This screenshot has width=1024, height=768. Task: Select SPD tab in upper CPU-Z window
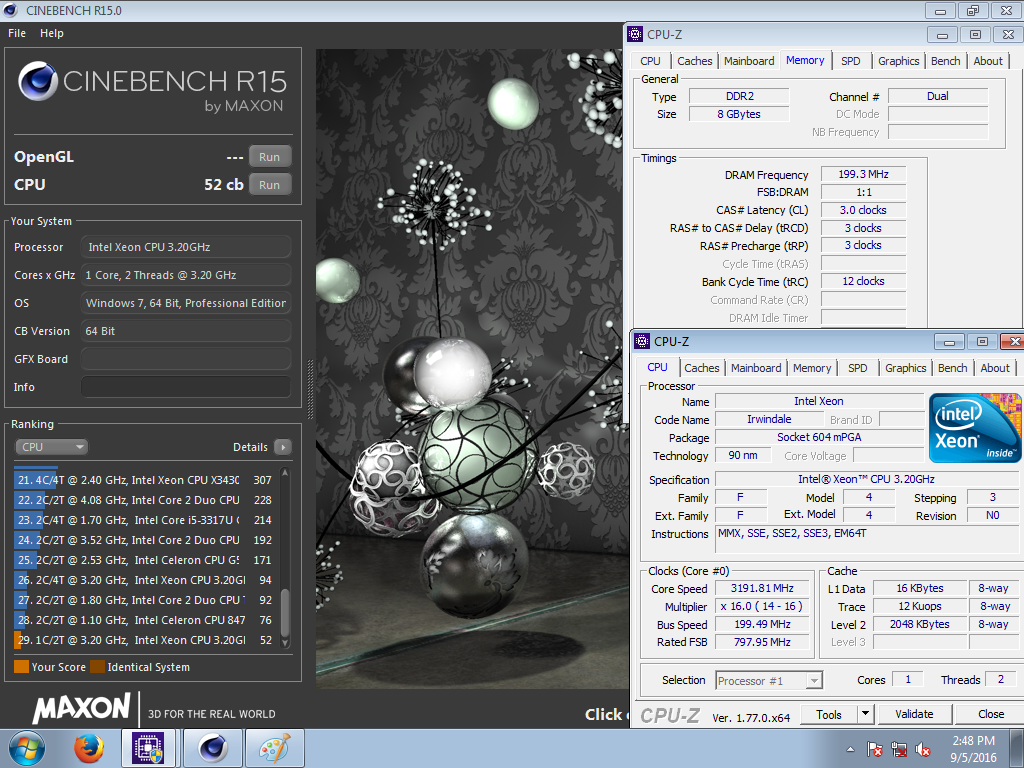850,61
